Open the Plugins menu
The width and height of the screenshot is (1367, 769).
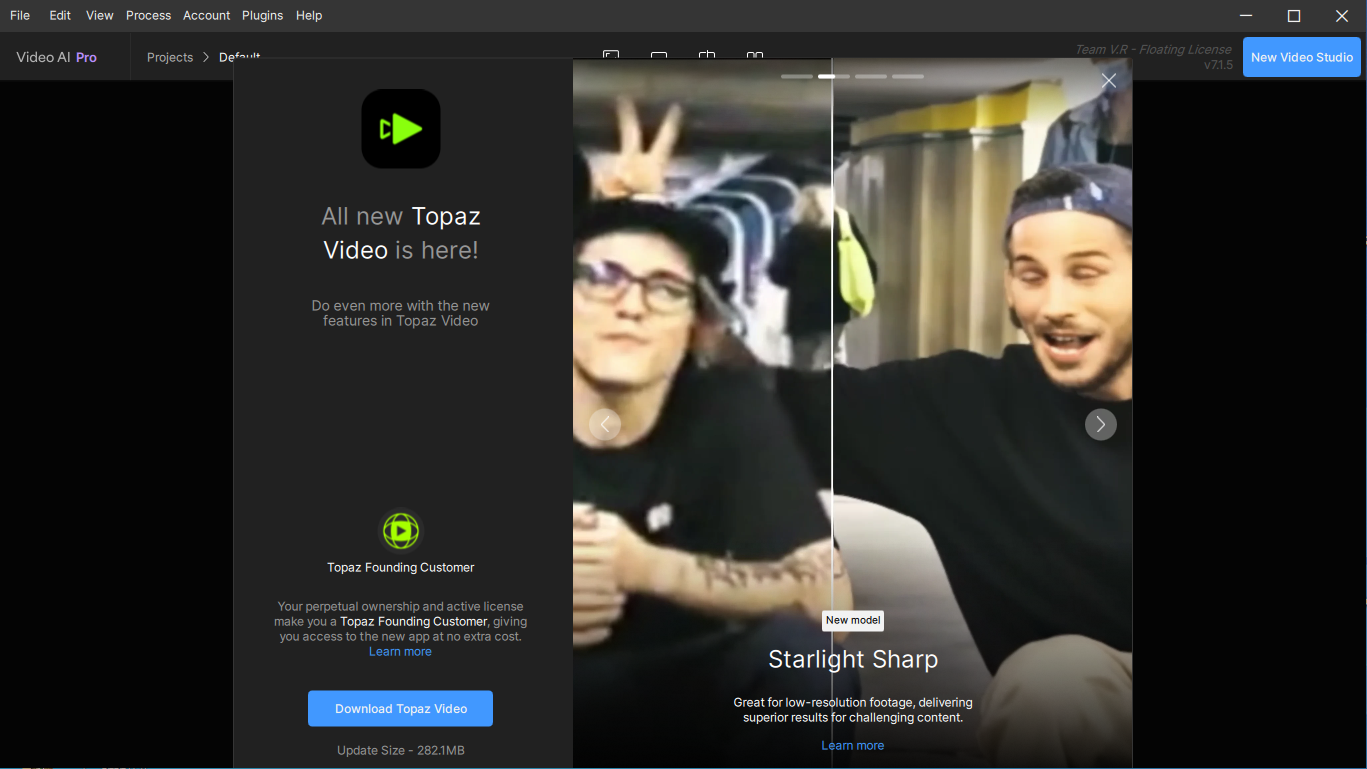[x=263, y=15]
